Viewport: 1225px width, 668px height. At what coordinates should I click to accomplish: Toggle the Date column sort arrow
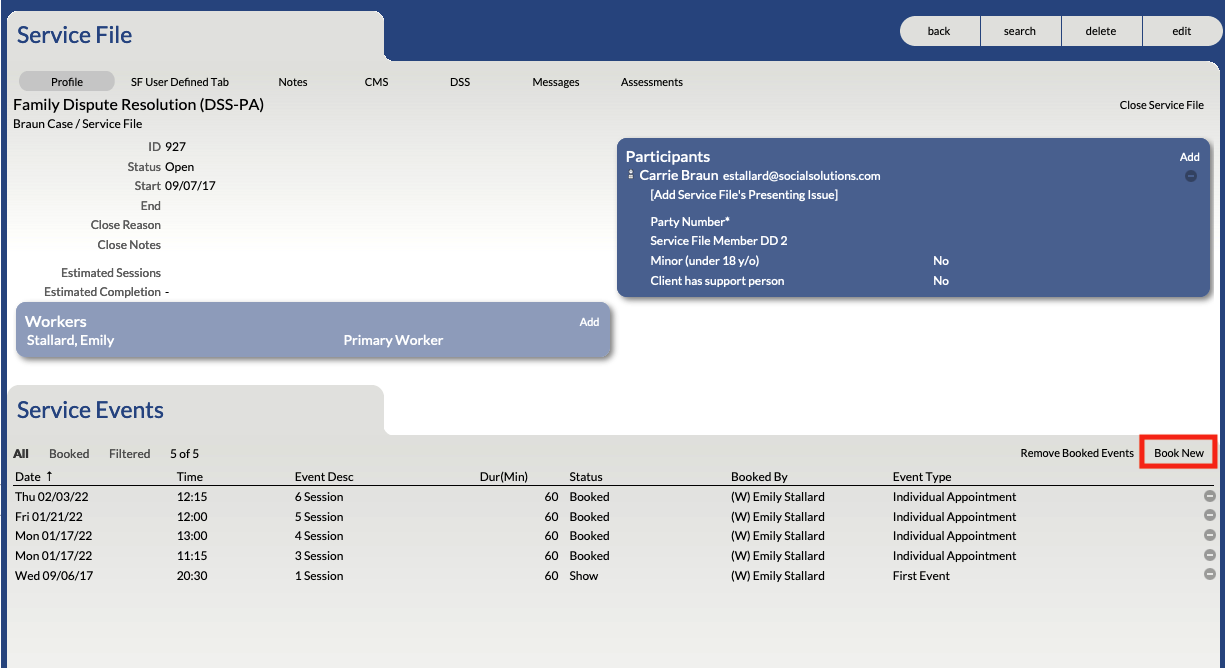49,476
